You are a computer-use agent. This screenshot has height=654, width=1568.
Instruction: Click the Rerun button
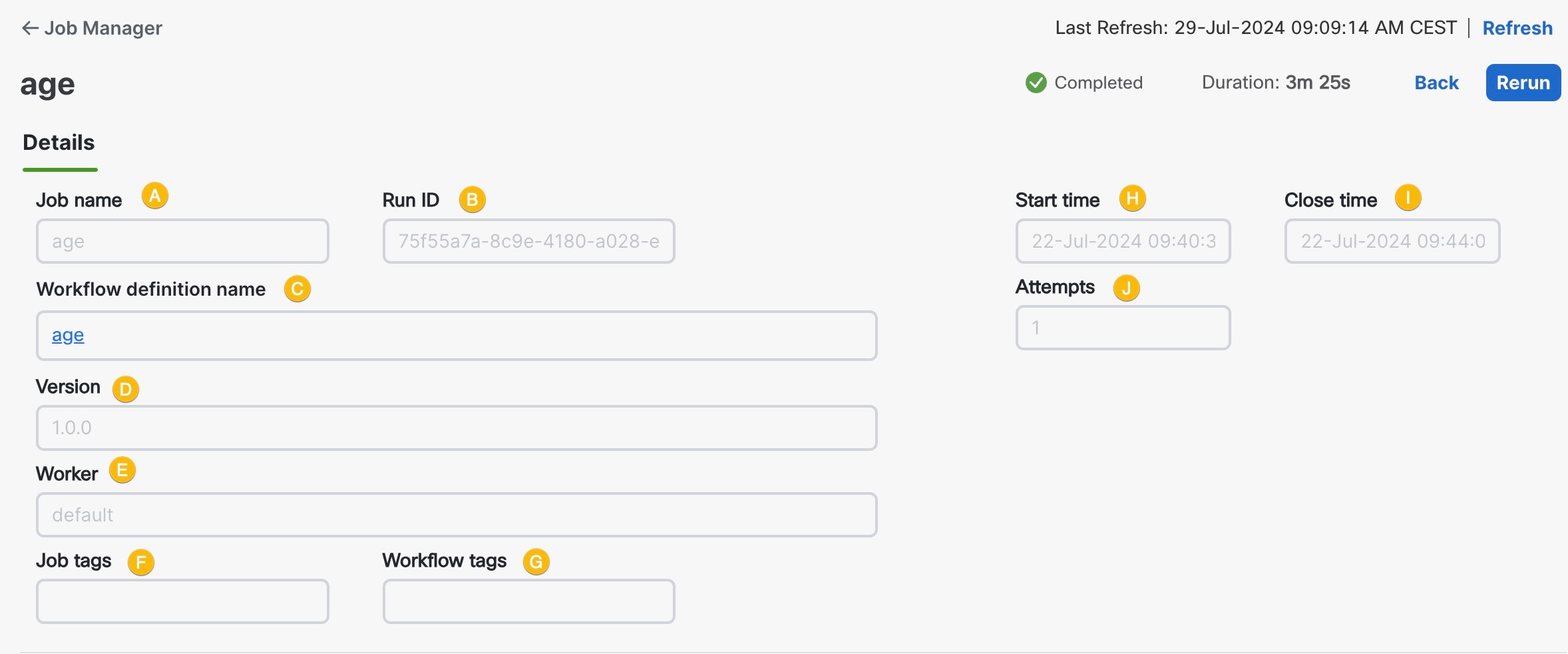click(x=1523, y=83)
